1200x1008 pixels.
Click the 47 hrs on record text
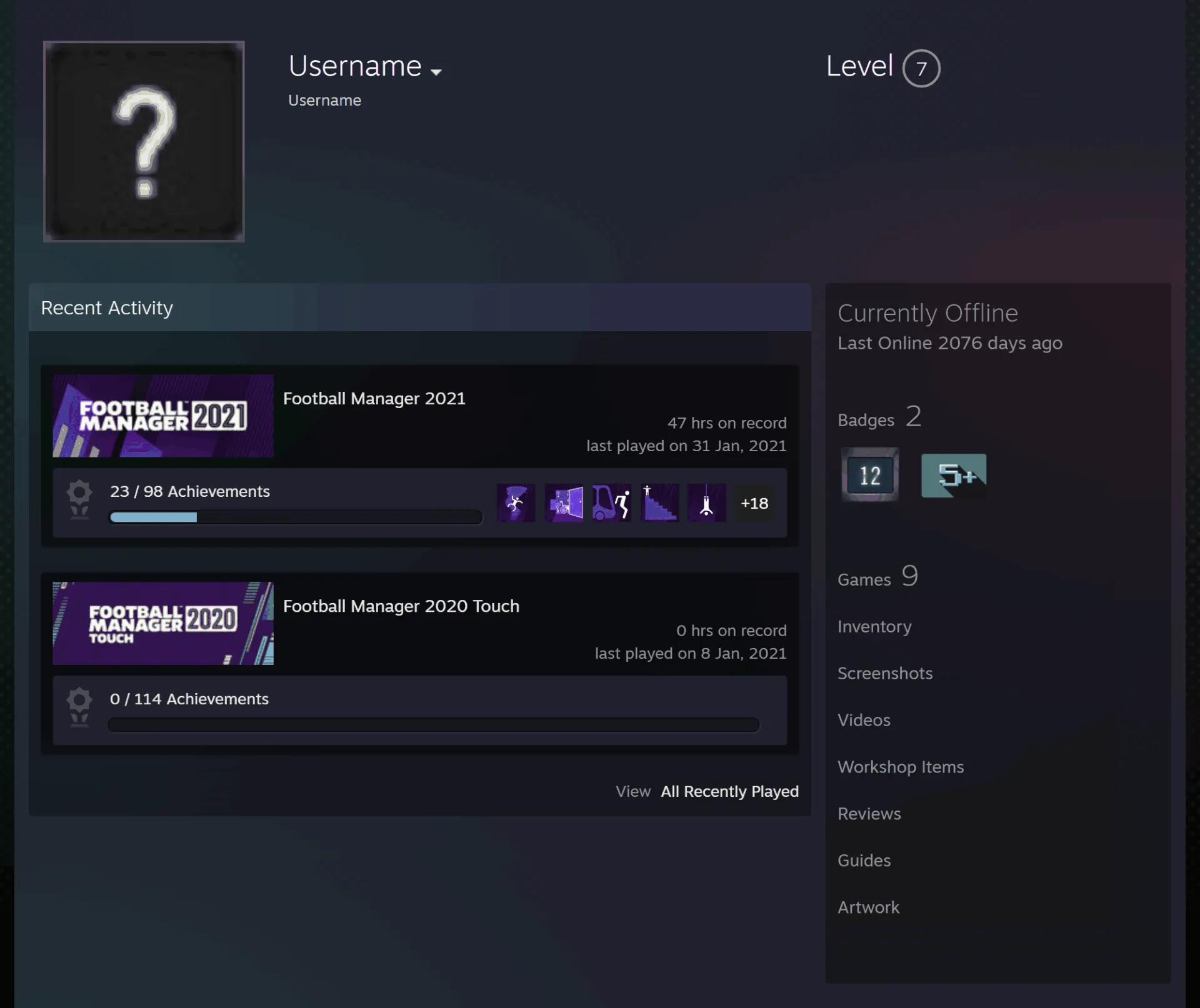(x=727, y=423)
